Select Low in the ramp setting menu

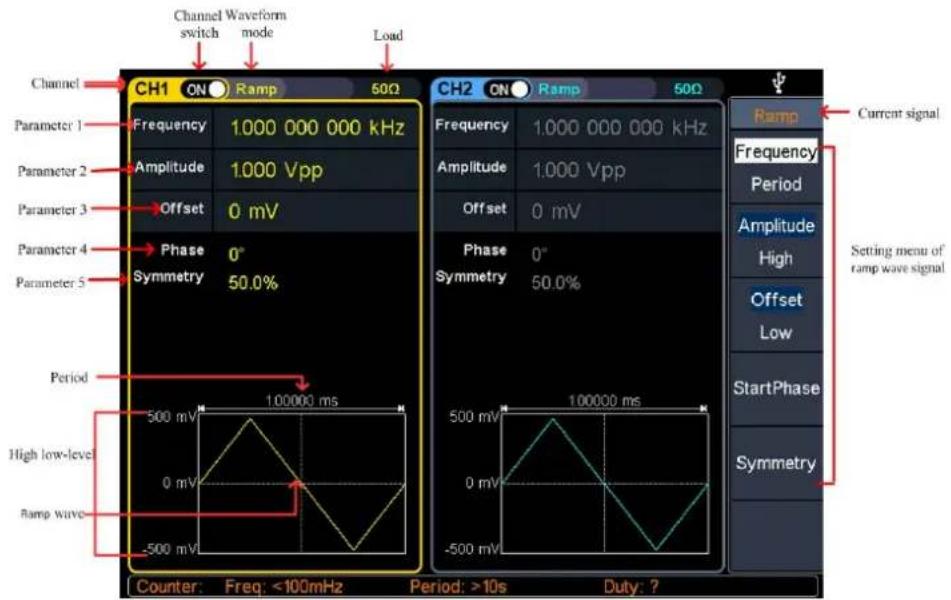tap(776, 332)
